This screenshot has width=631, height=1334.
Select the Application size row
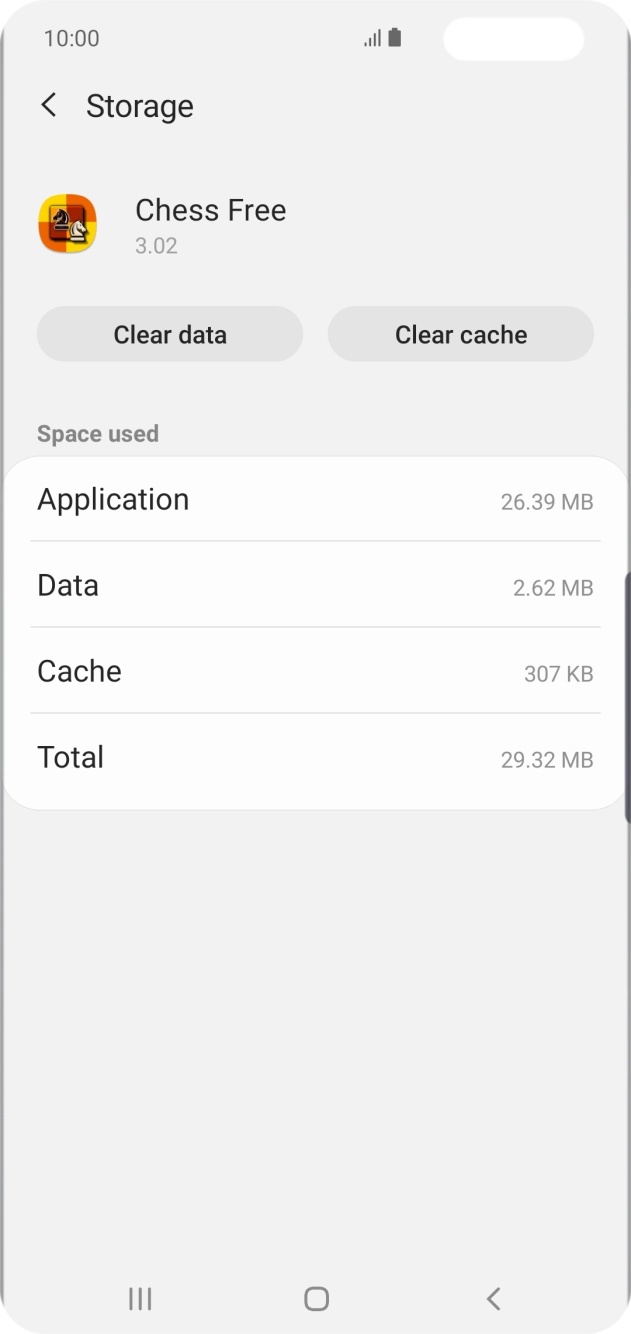coord(315,500)
